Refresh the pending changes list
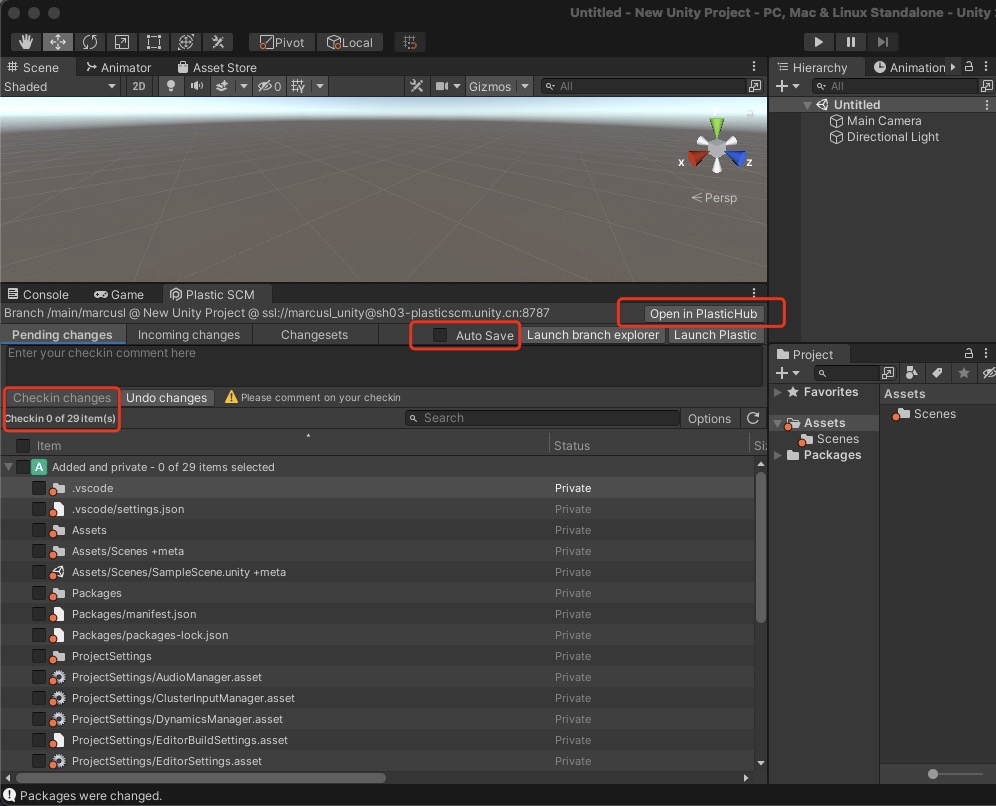This screenshot has width=996, height=806. (753, 418)
